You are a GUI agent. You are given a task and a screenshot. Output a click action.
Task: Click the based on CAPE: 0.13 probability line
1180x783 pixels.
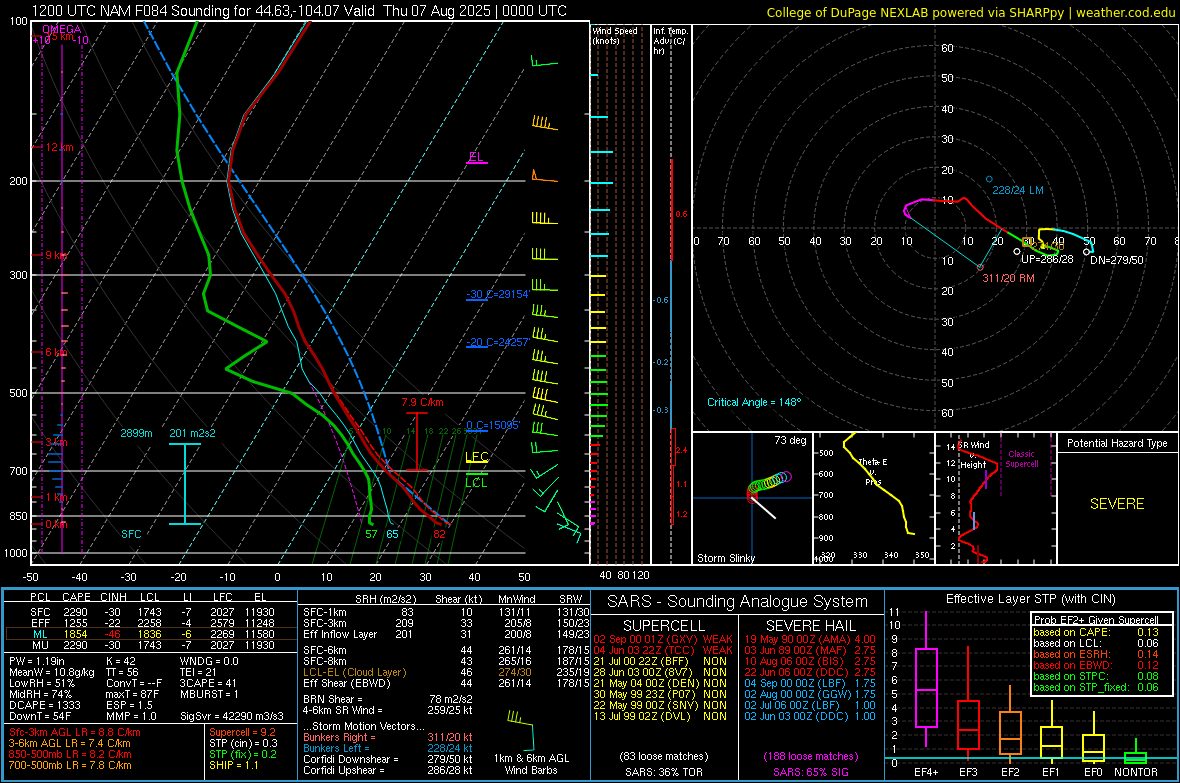click(1096, 632)
